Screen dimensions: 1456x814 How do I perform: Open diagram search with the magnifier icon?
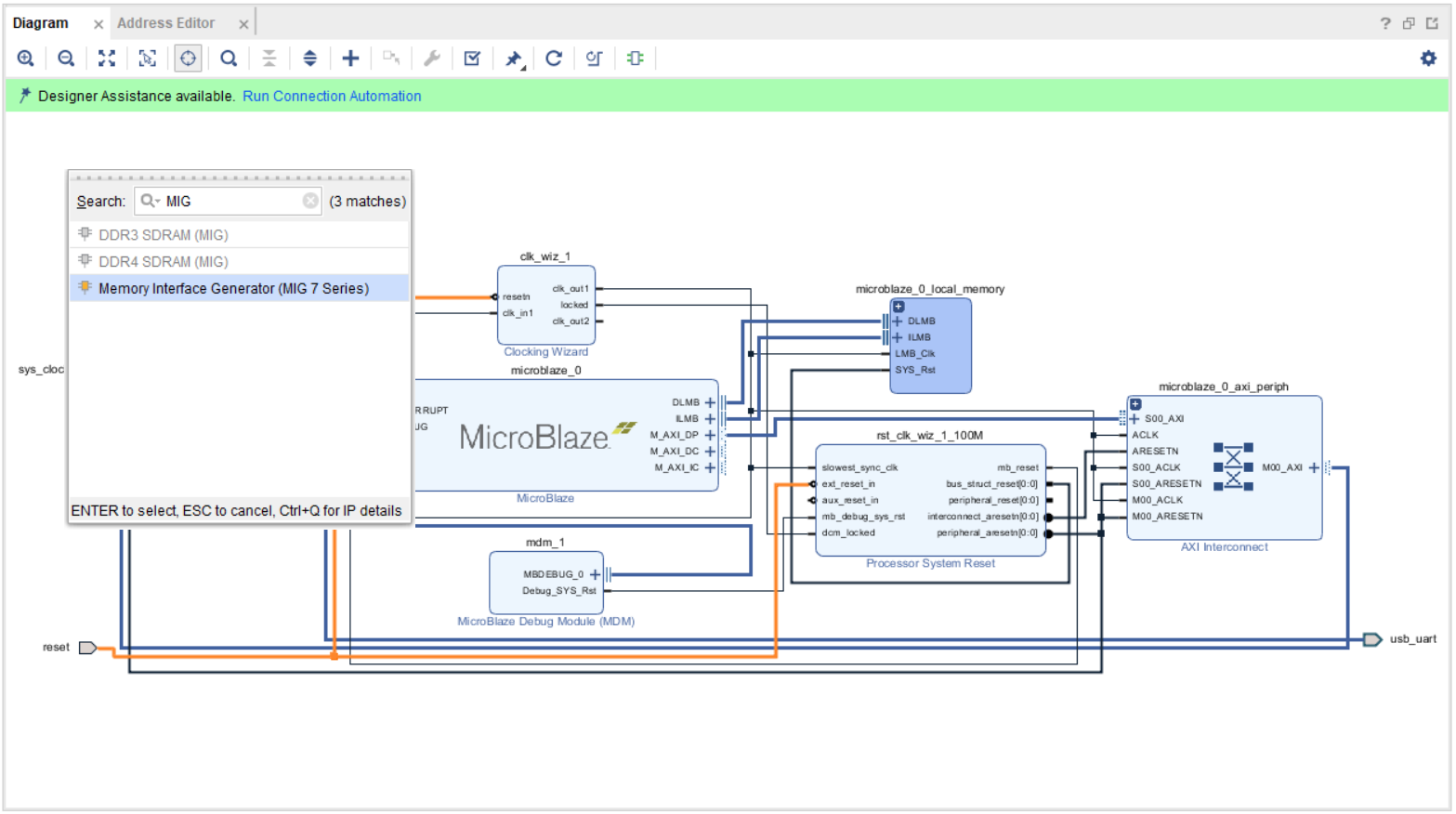click(x=228, y=58)
